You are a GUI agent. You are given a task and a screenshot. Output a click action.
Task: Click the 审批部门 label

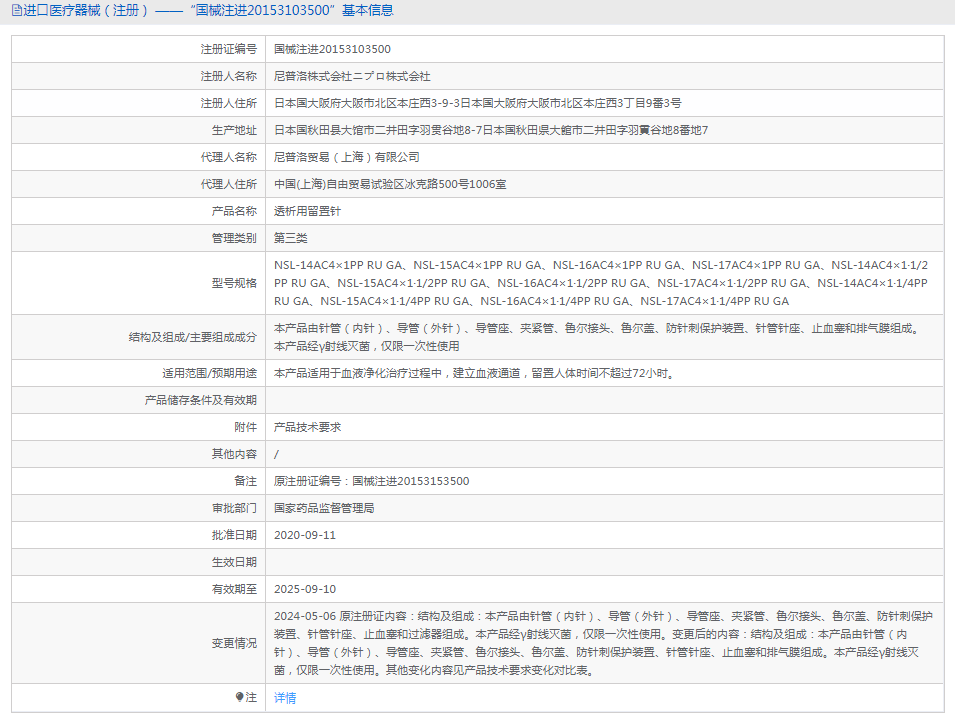tap(234, 508)
